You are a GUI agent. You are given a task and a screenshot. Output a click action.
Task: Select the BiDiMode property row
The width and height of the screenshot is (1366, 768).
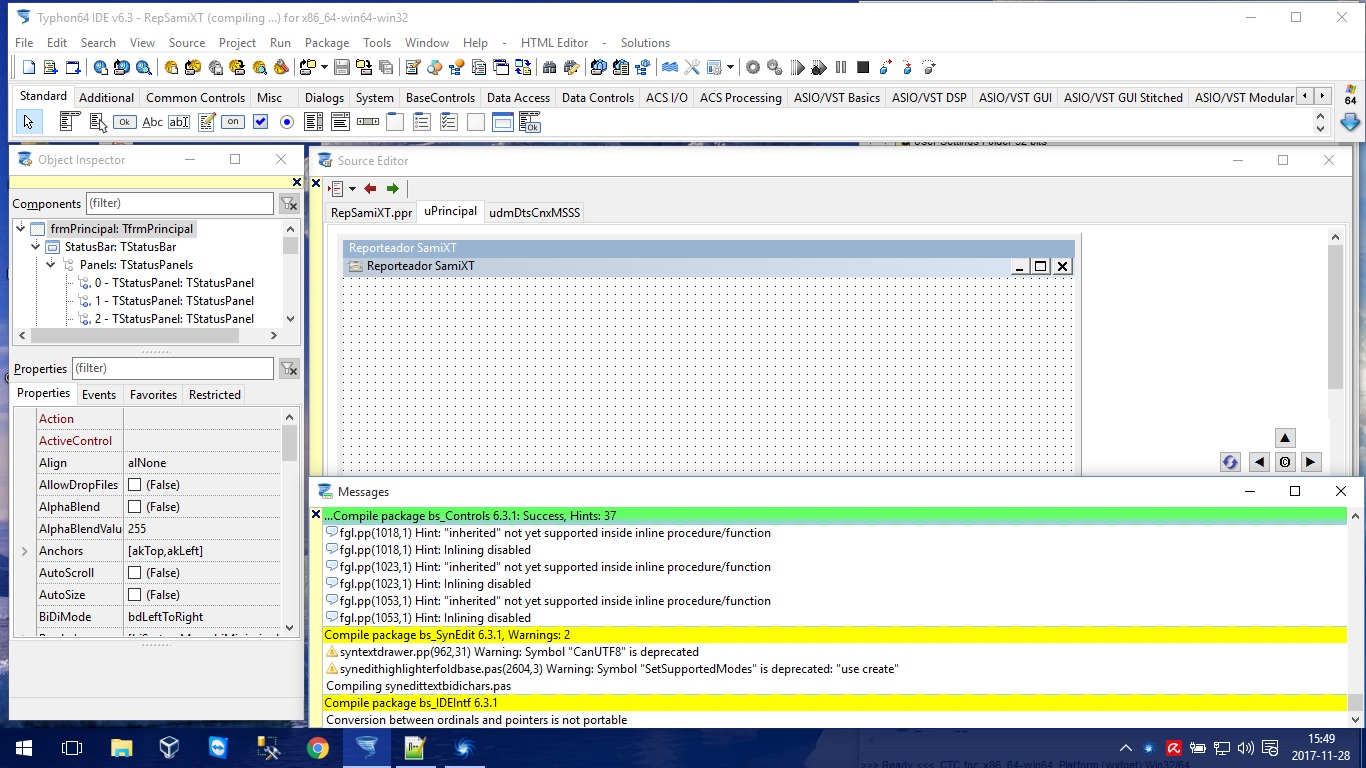click(158, 617)
